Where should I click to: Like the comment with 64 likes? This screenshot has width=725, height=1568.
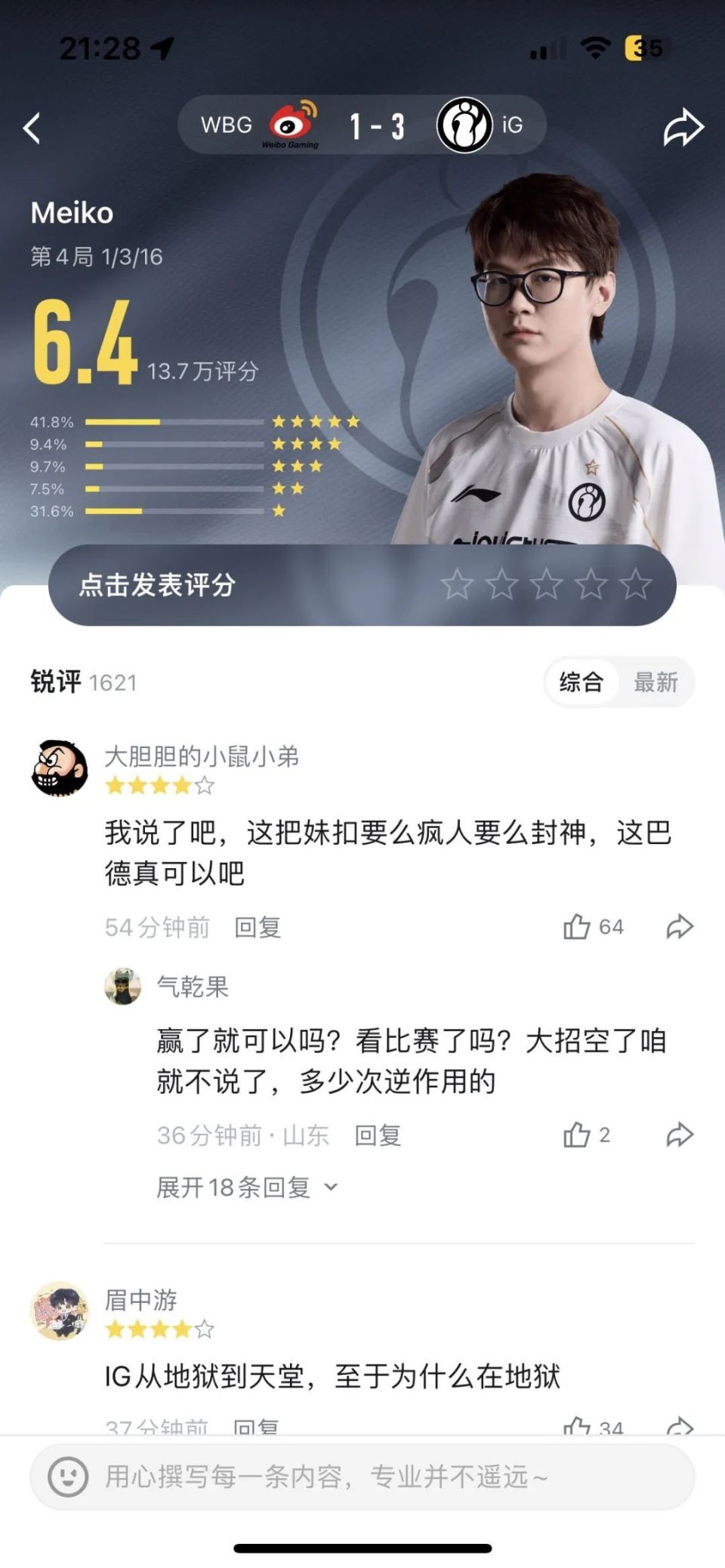tap(577, 926)
